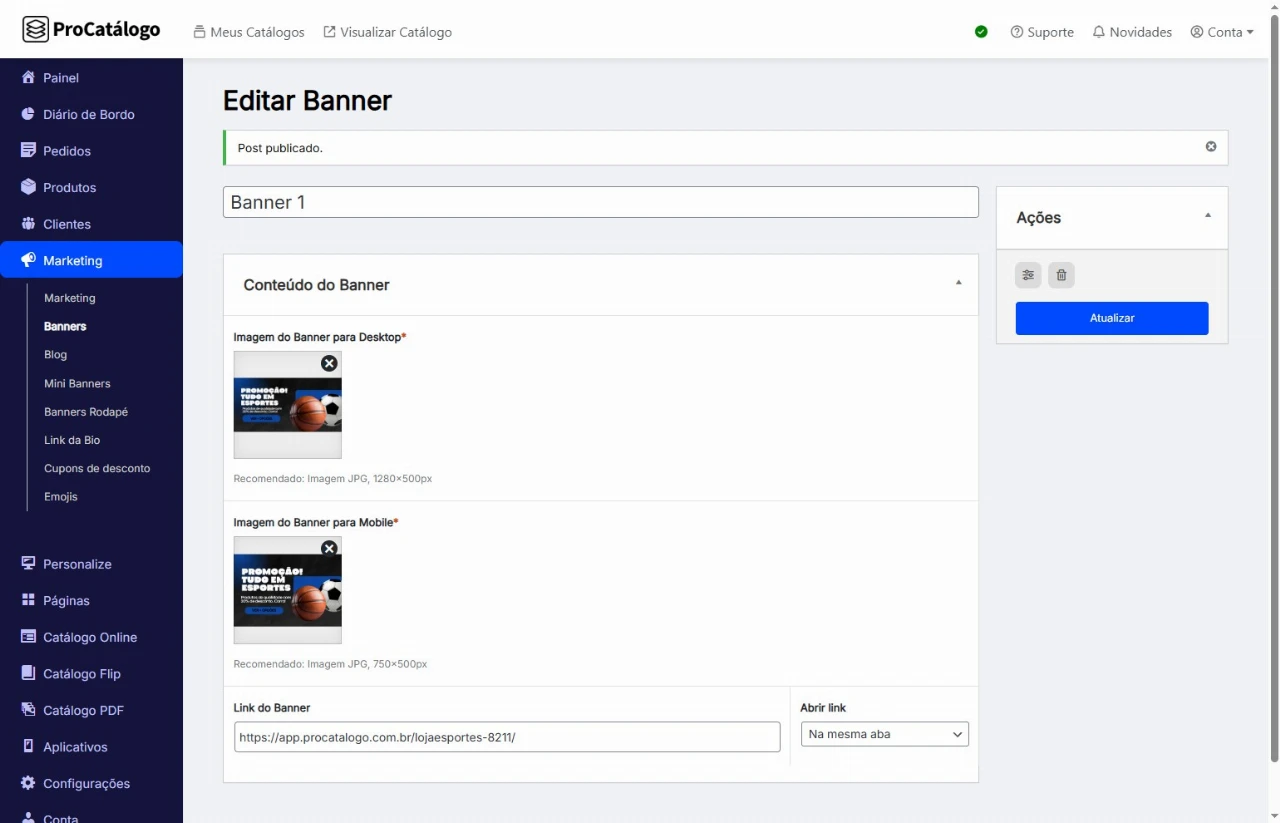
Task: Open Suporte help link
Action: point(1042,32)
